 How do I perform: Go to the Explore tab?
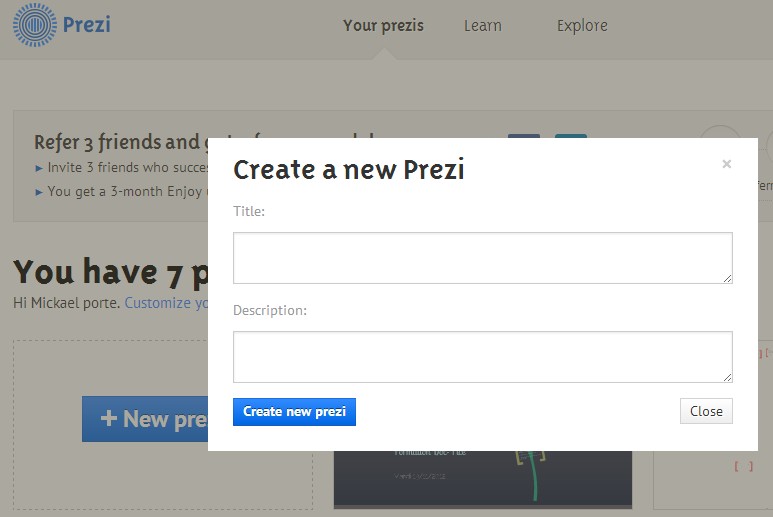pos(582,26)
